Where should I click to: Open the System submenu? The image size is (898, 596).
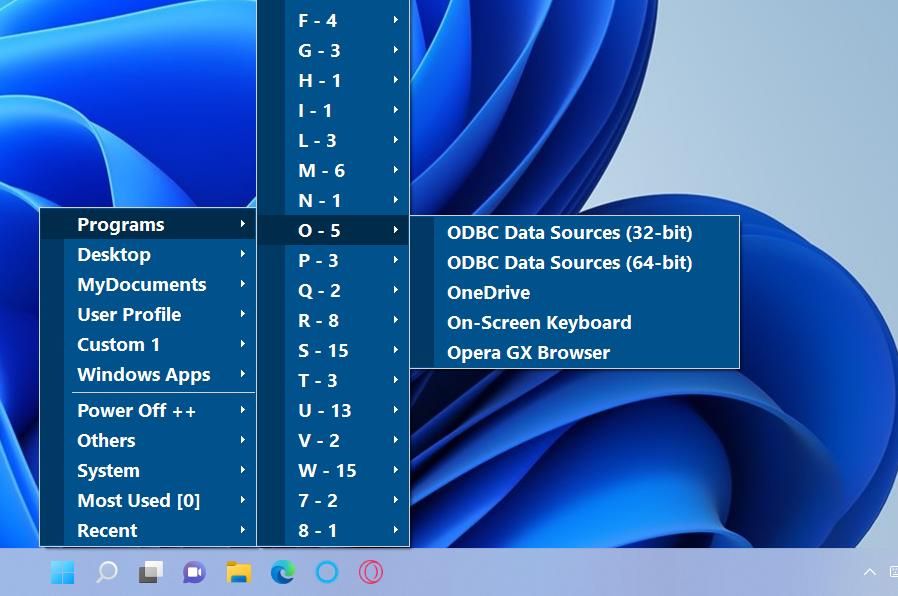click(148, 470)
